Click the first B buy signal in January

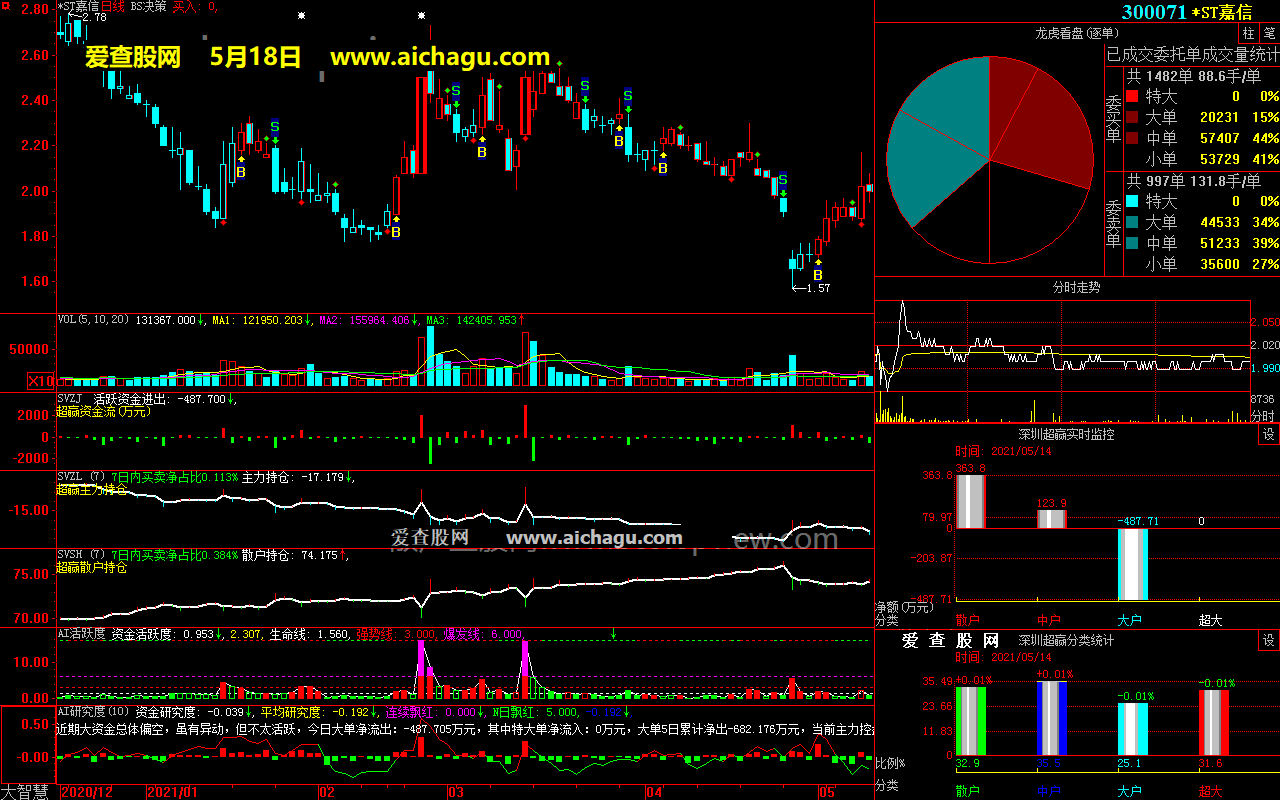pos(241,172)
